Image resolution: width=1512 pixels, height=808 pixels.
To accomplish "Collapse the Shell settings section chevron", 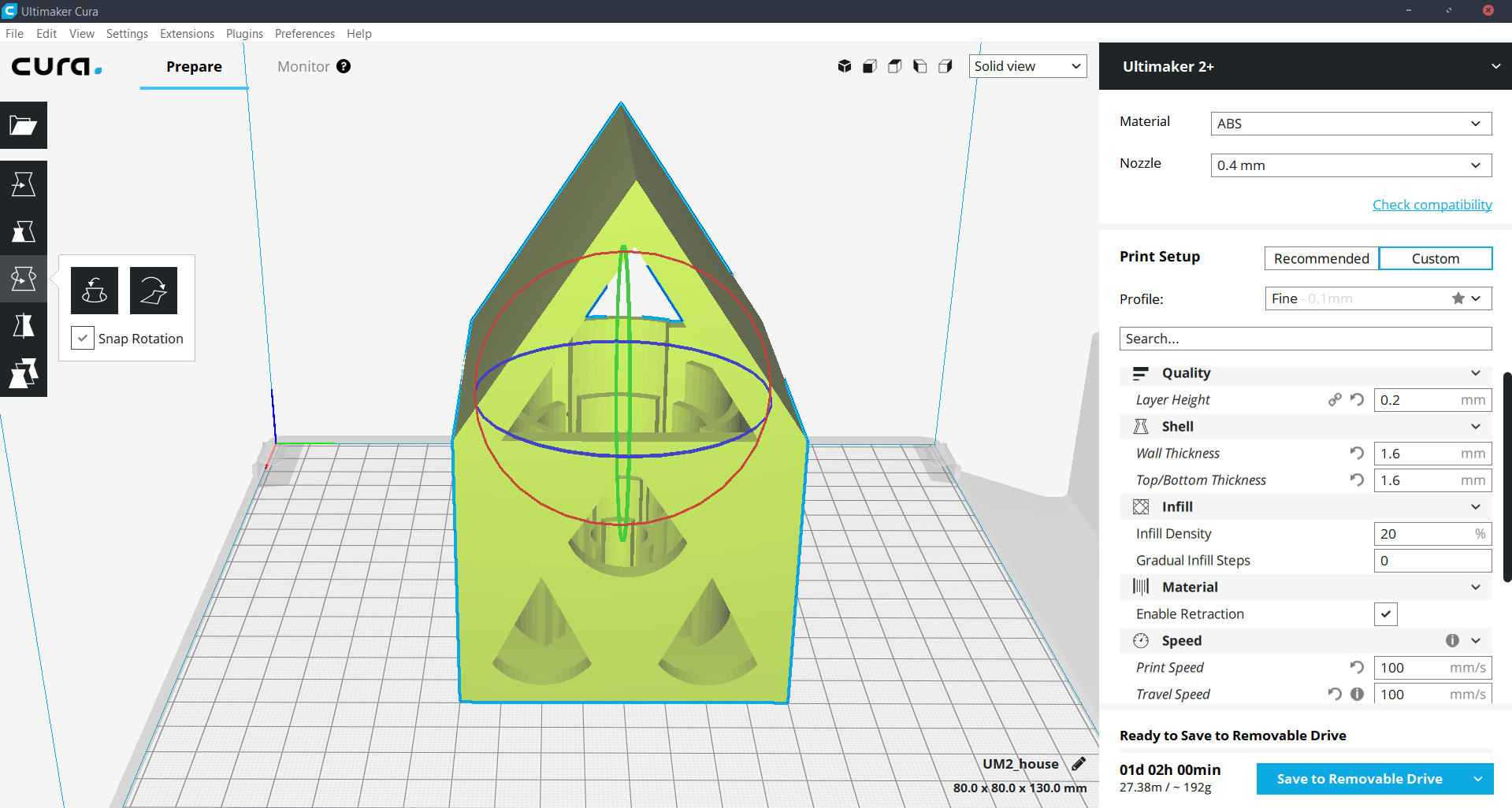I will [1476, 427].
